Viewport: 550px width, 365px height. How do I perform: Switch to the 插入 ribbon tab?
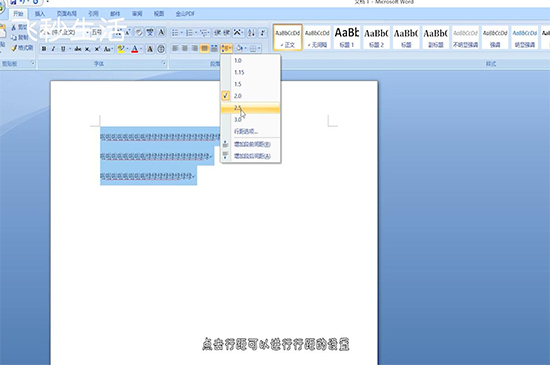(x=40, y=14)
